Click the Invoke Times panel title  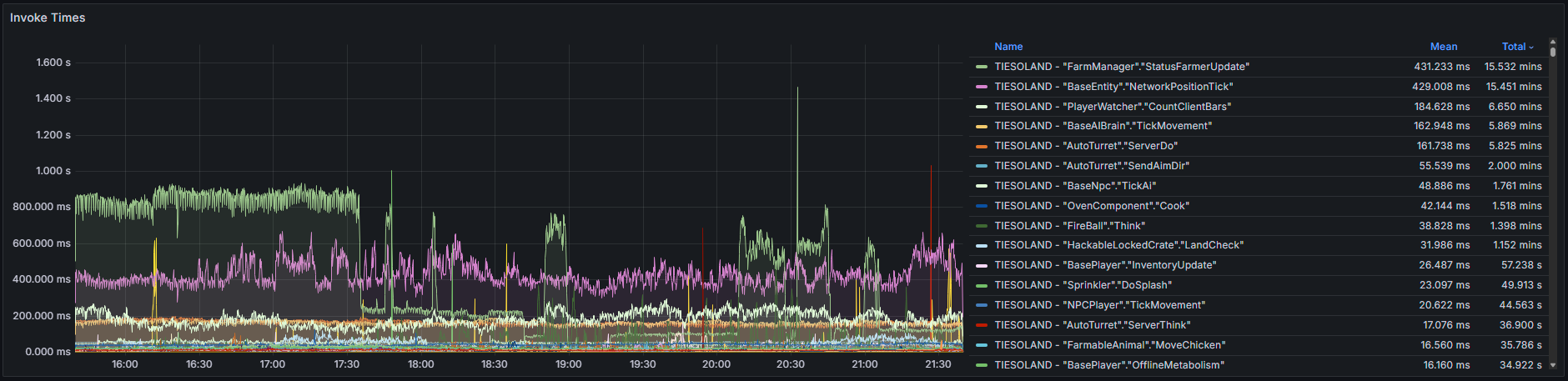click(x=48, y=18)
